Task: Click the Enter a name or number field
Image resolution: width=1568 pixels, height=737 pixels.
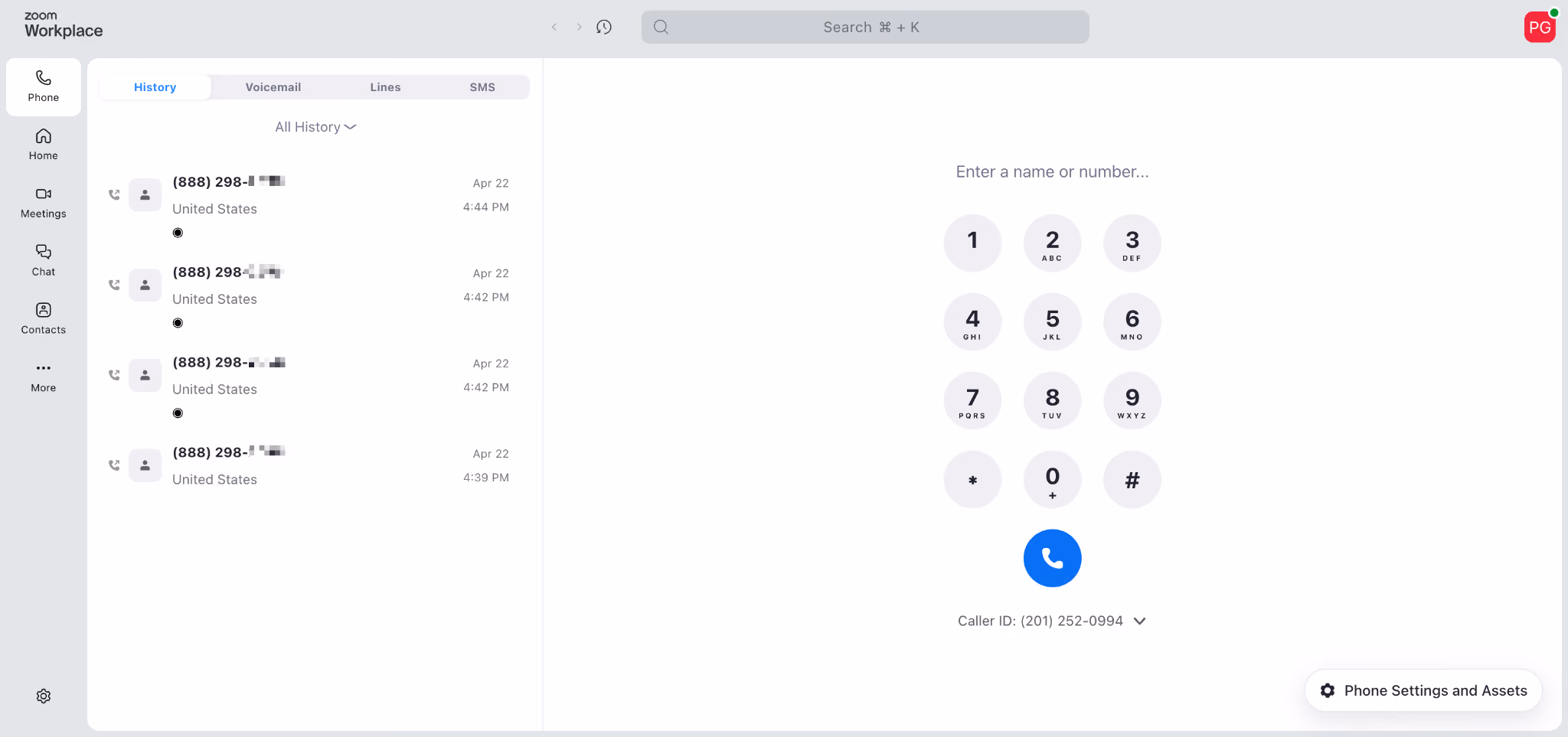Action: 1052,172
